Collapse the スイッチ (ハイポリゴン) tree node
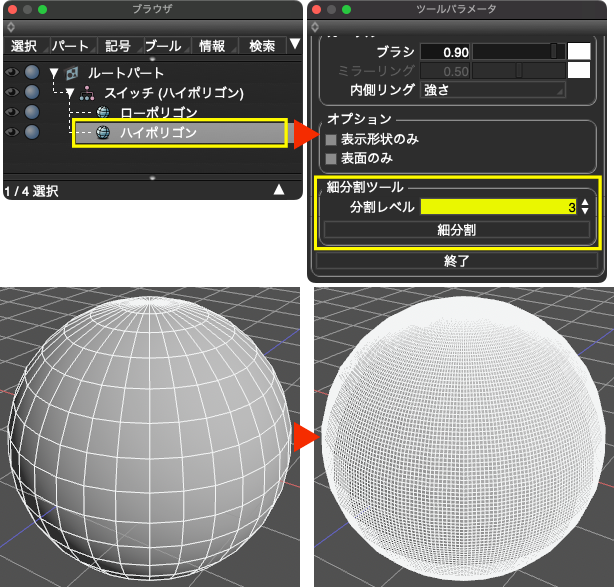614x587 pixels. [69, 93]
